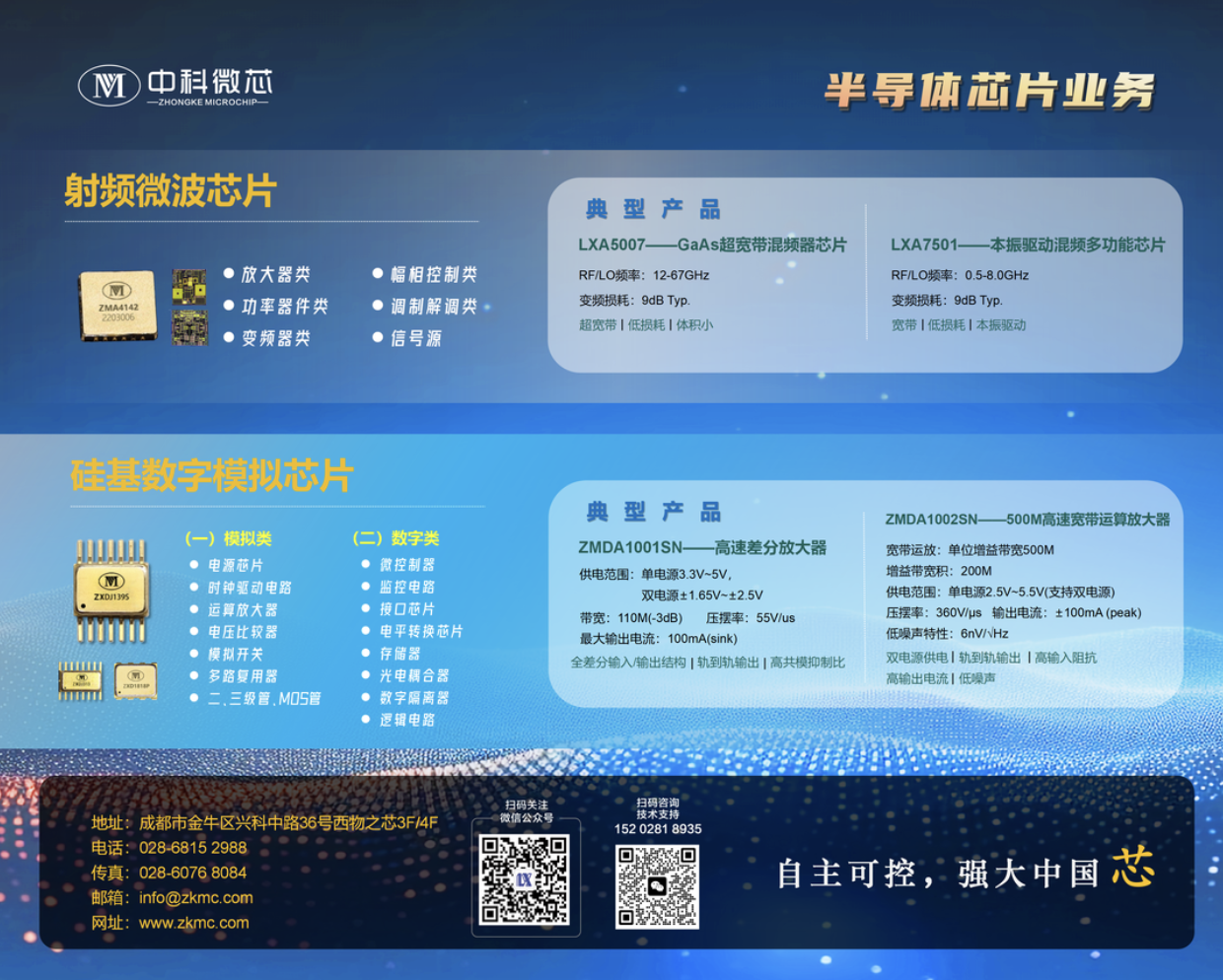Select the 压摆率: 55V/us spec
Screen dimensions: 1223x980
click(751, 618)
